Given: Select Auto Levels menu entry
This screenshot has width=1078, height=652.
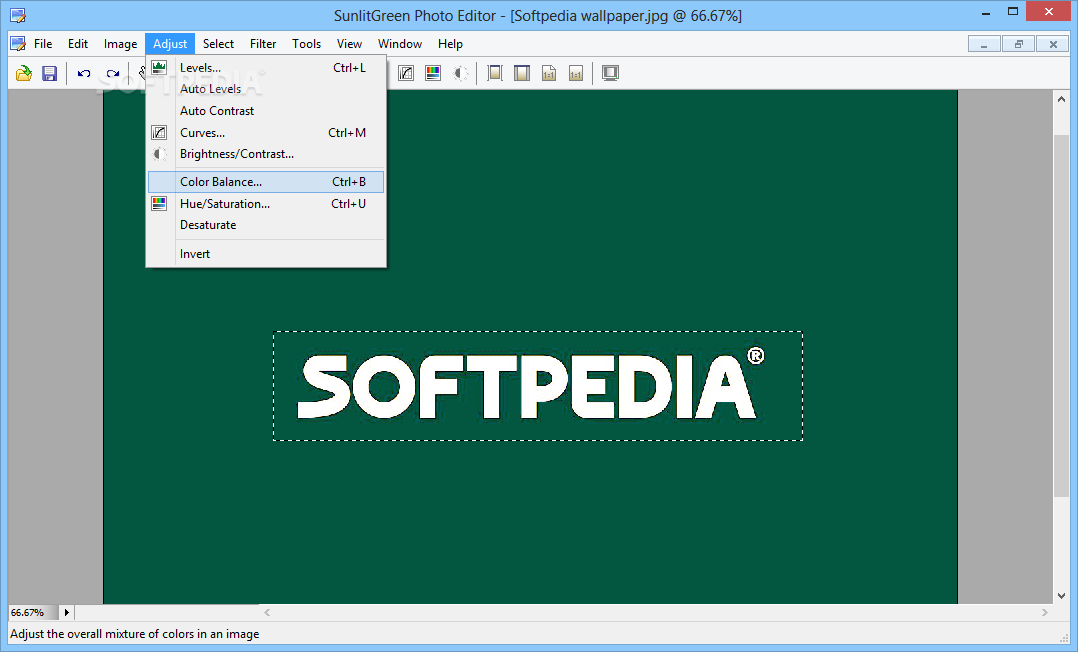Looking at the screenshot, I should click(x=266, y=89).
